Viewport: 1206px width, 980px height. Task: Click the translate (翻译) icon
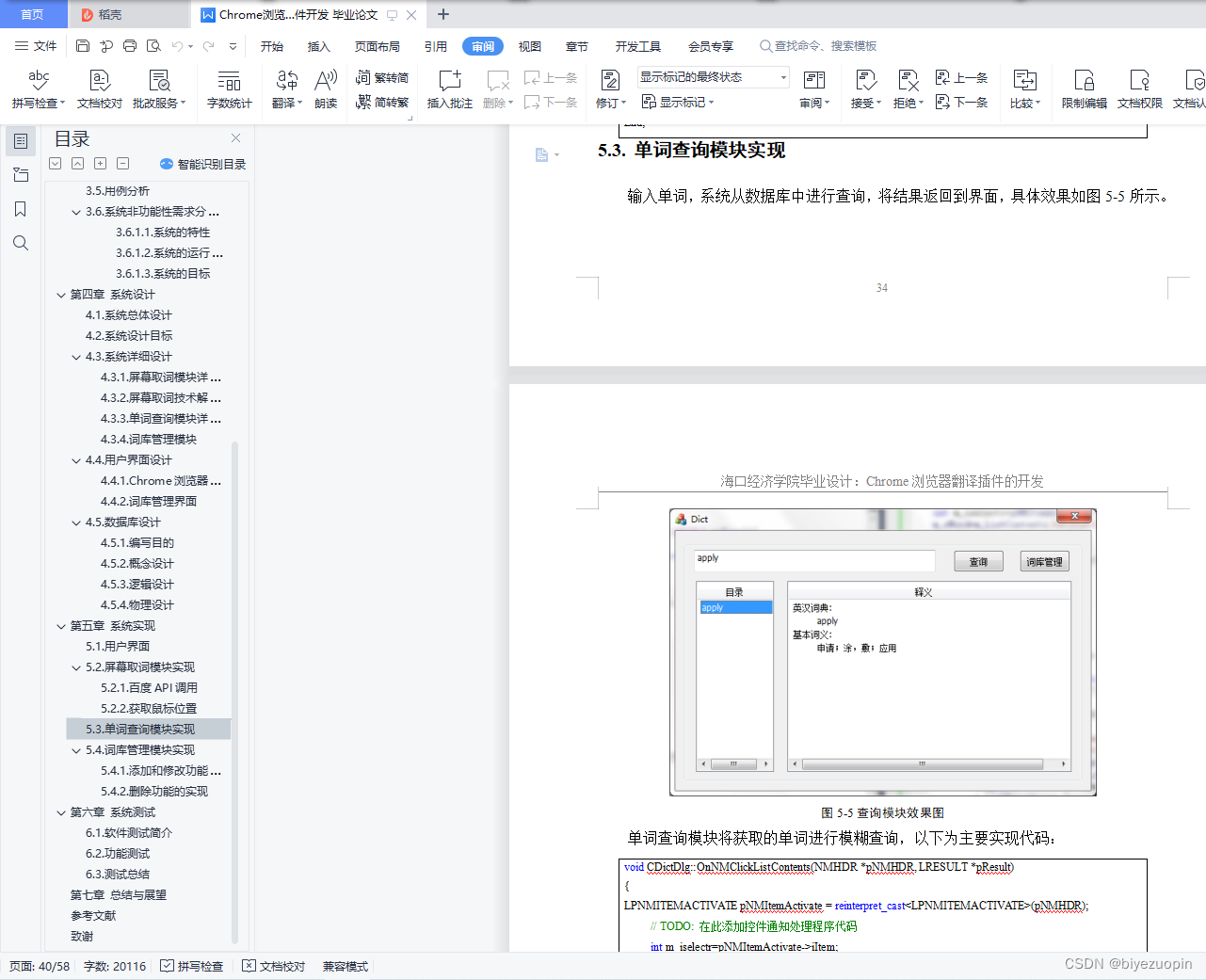[x=287, y=89]
